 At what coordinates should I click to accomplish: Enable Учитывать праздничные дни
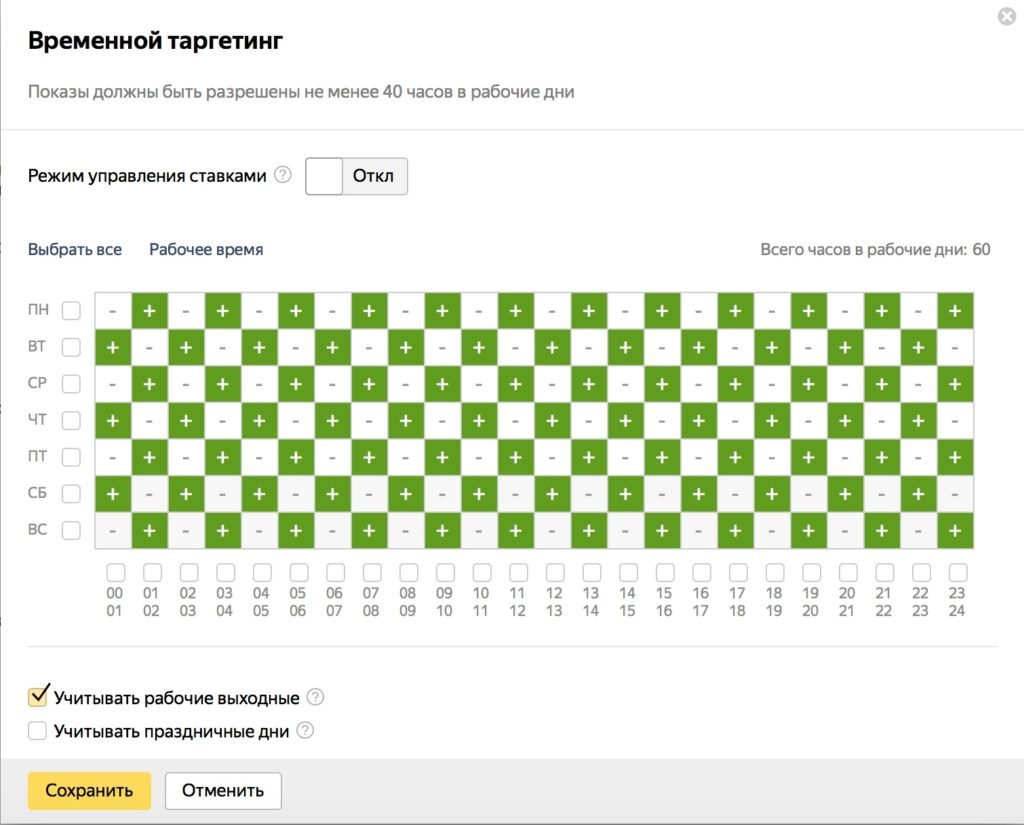tap(37, 730)
